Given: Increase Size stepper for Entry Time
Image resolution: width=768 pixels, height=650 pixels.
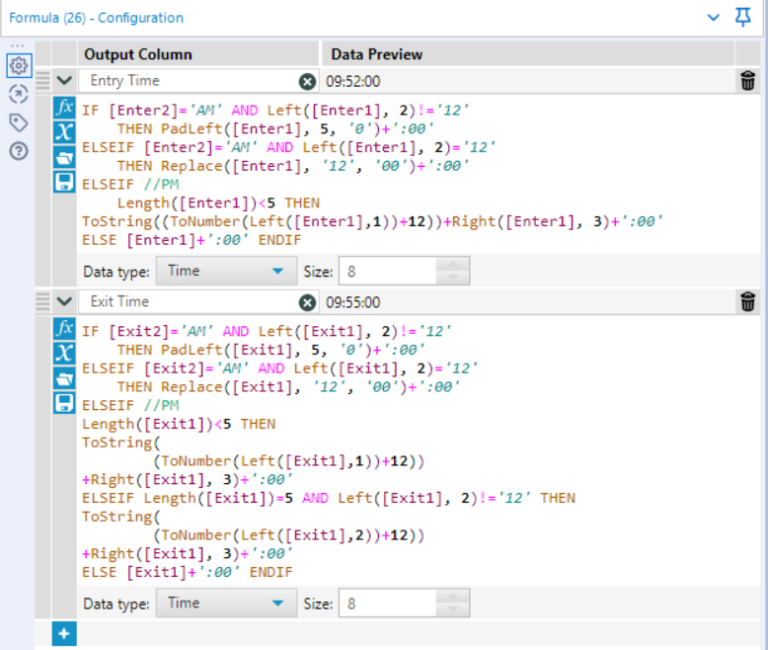Looking at the screenshot, I should tap(453, 265).
